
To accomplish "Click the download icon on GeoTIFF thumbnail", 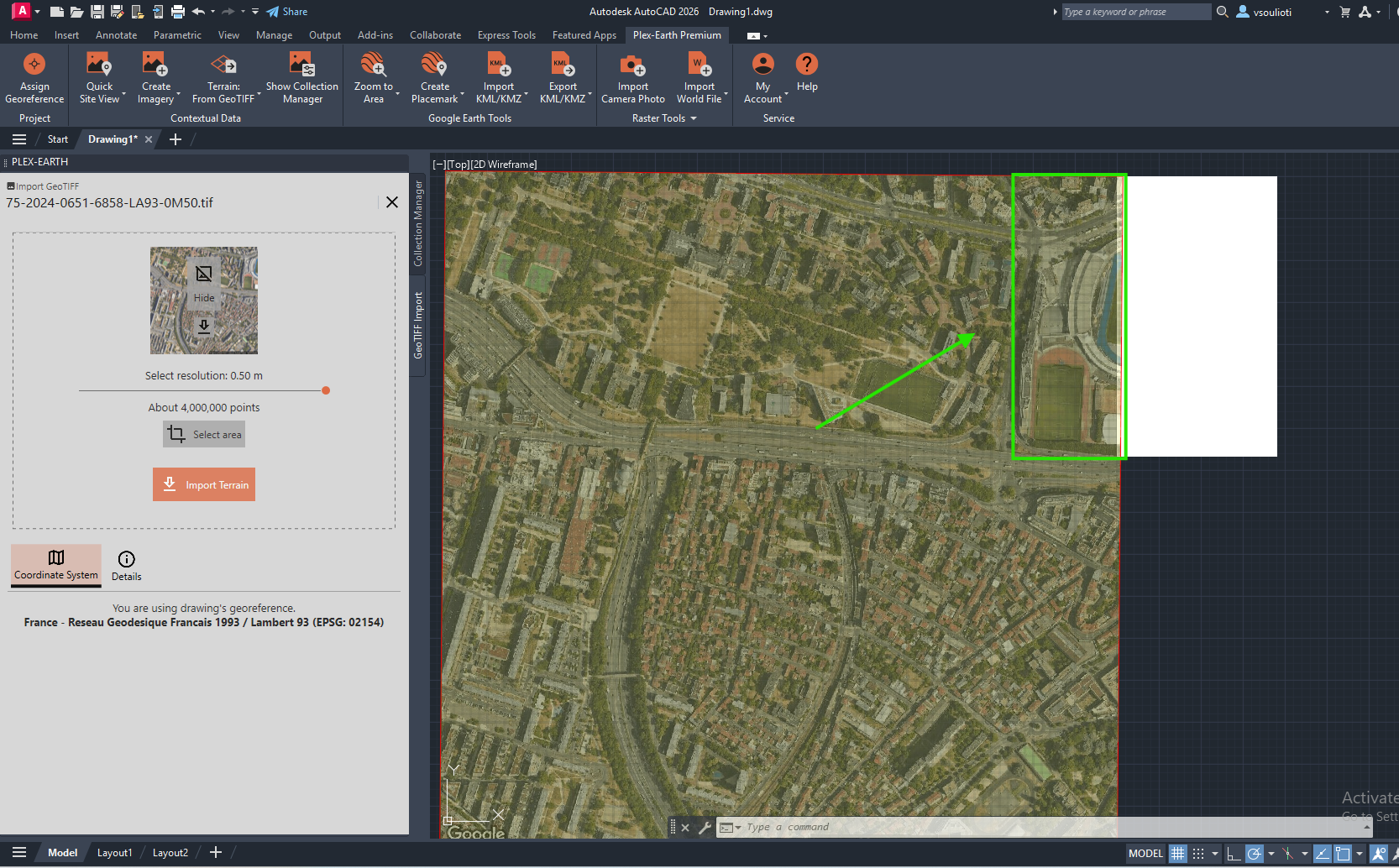I will click(204, 326).
